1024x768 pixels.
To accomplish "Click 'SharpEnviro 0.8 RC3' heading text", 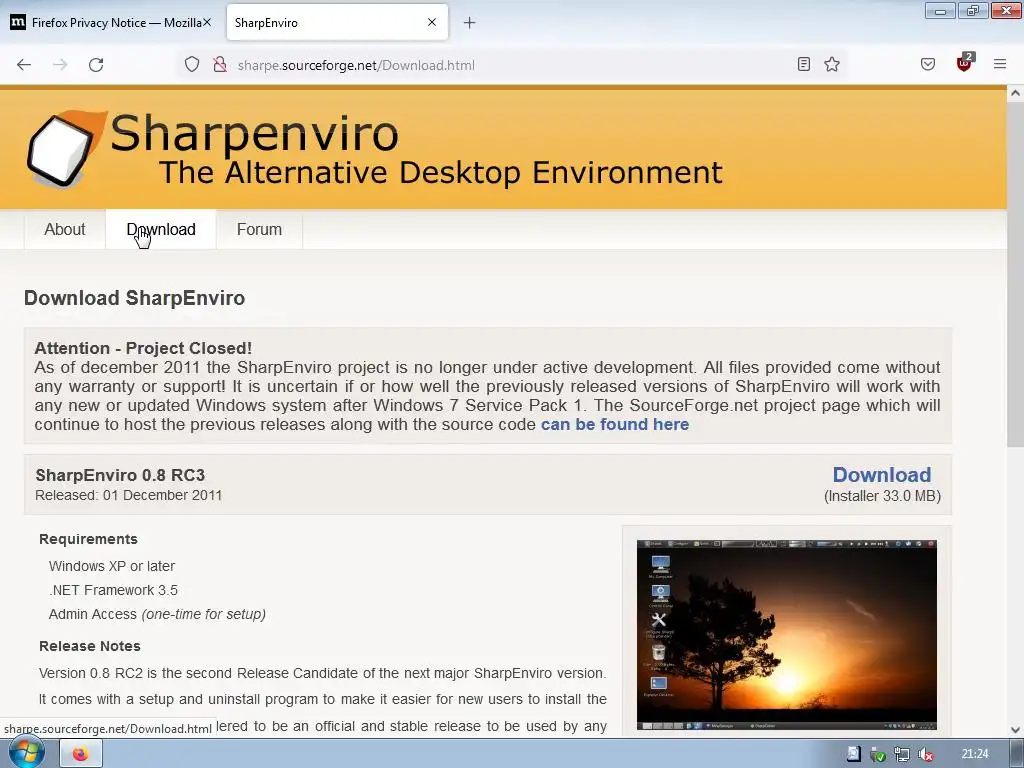I will click(120, 475).
